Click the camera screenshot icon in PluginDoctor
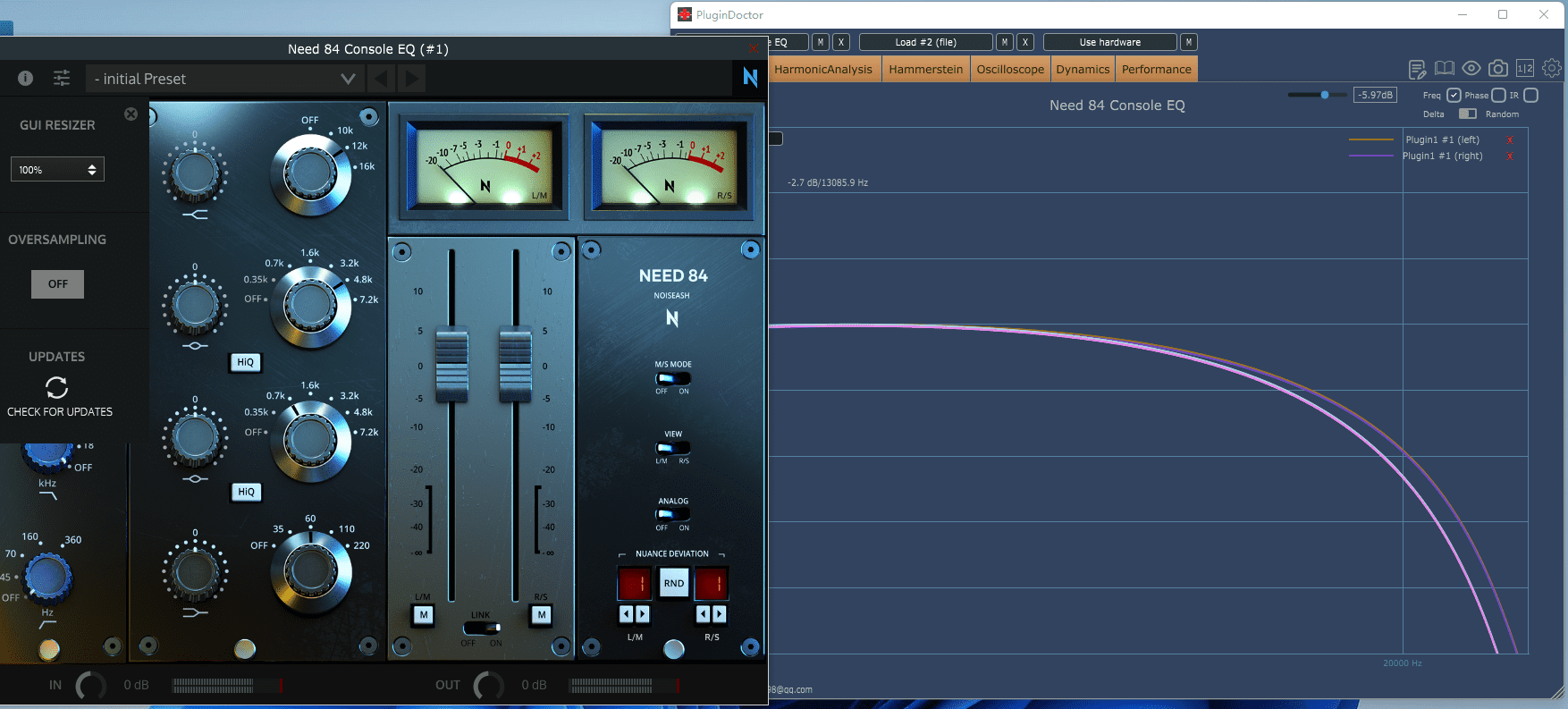Screen dimensions: 1568x709 pyautogui.click(x=1498, y=69)
